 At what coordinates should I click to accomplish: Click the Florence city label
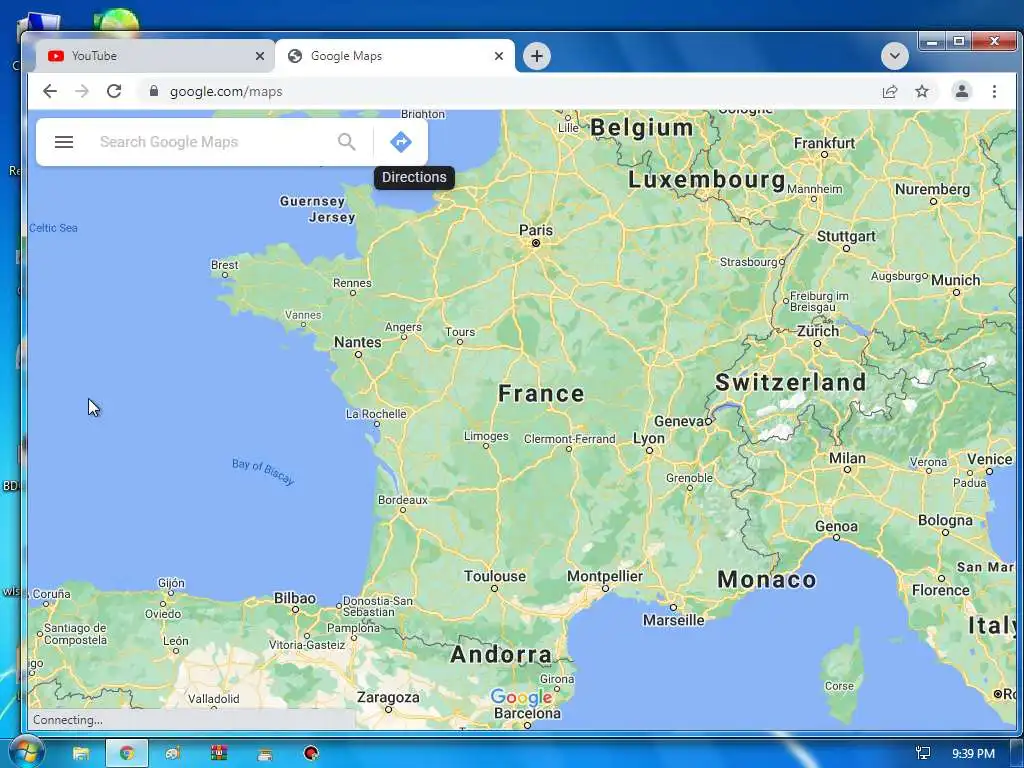[940, 590]
